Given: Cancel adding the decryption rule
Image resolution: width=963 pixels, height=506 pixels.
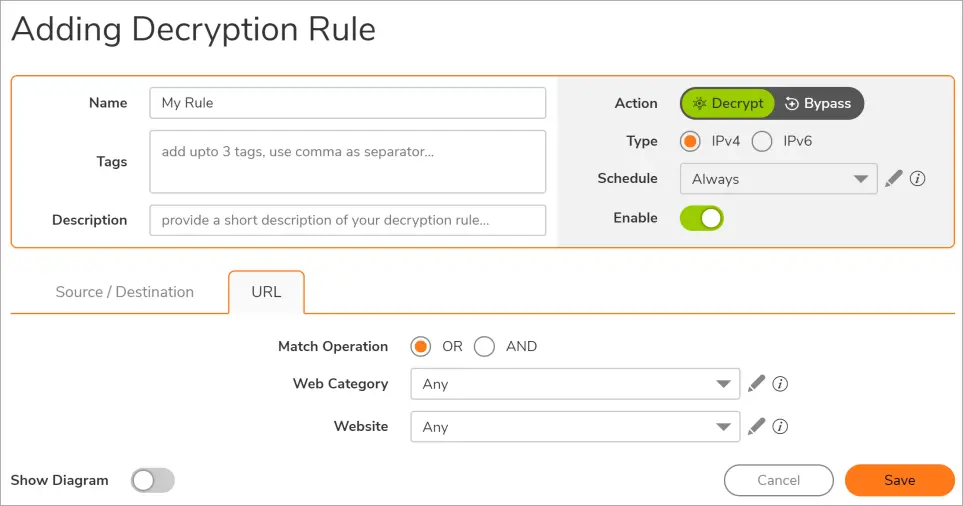Looking at the screenshot, I should (778, 480).
